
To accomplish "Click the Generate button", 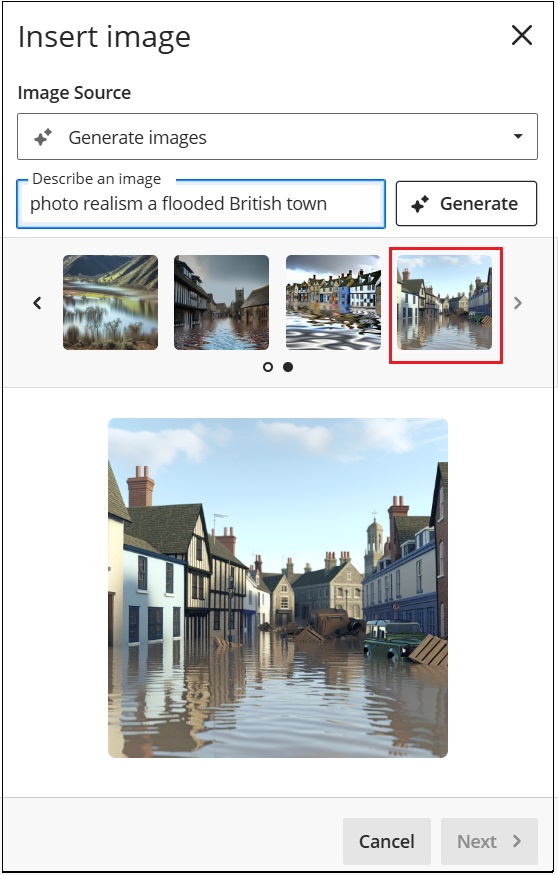I will 466,204.
